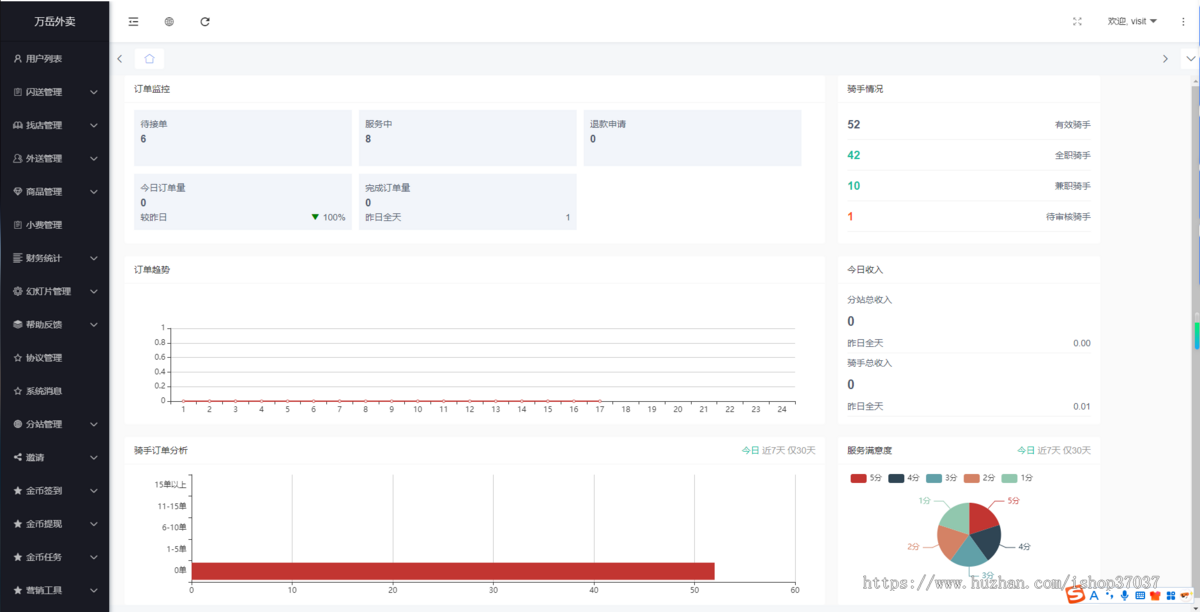The image size is (1200, 612).
Task: Collapse the sidebar with the menu-fold icon
Action: (x=133, y=21)
